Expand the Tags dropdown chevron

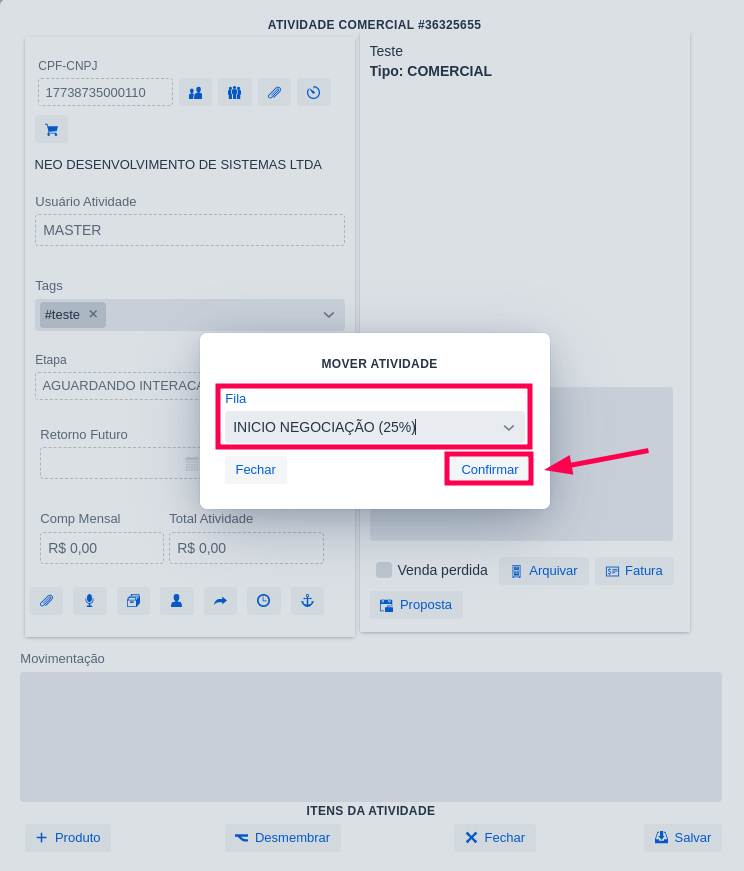click(328, 315)
